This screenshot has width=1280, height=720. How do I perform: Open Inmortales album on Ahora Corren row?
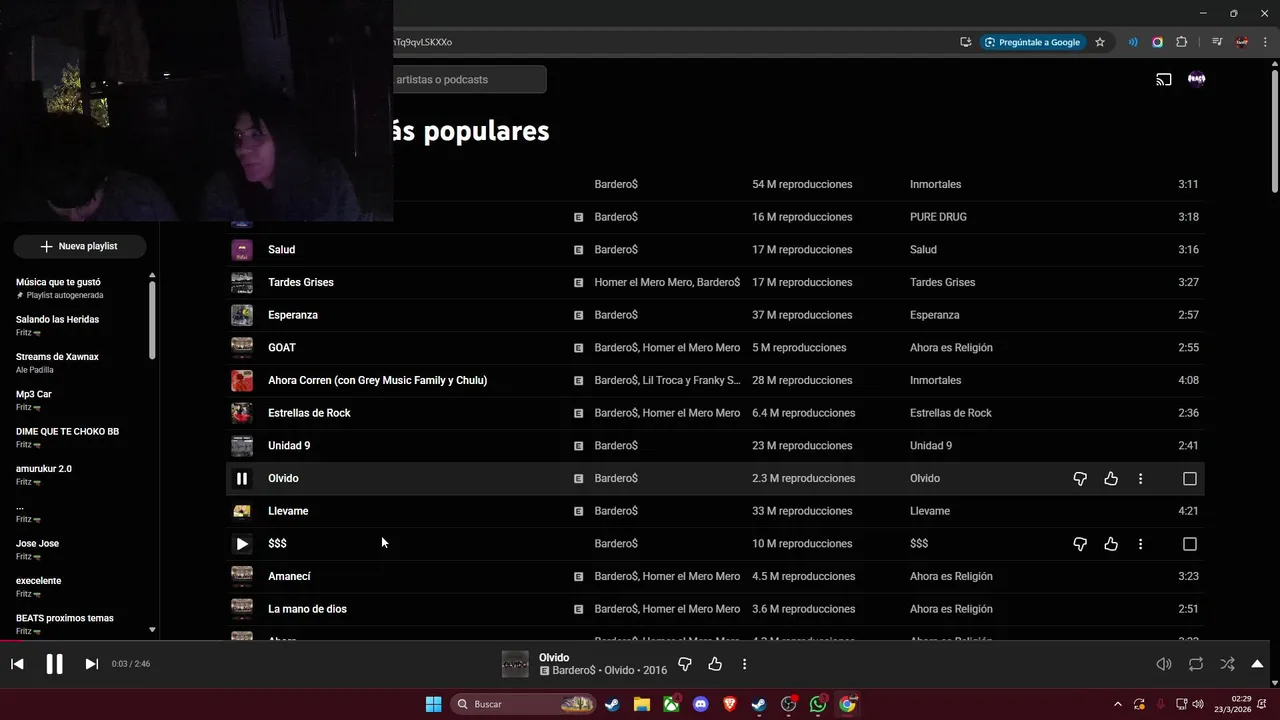[935, 381]
